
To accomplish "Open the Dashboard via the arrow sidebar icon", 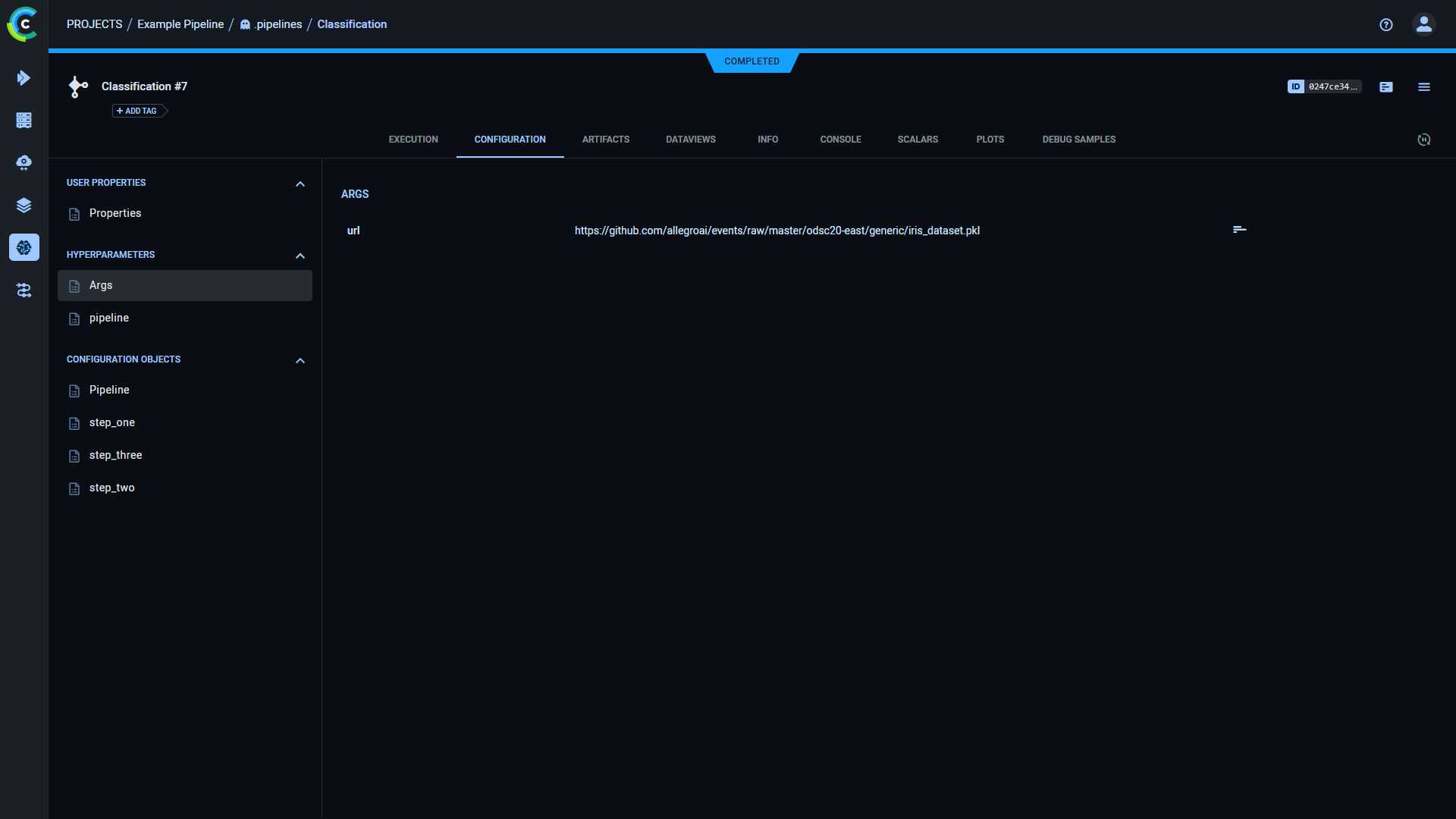I will click(x=24, y=77).
